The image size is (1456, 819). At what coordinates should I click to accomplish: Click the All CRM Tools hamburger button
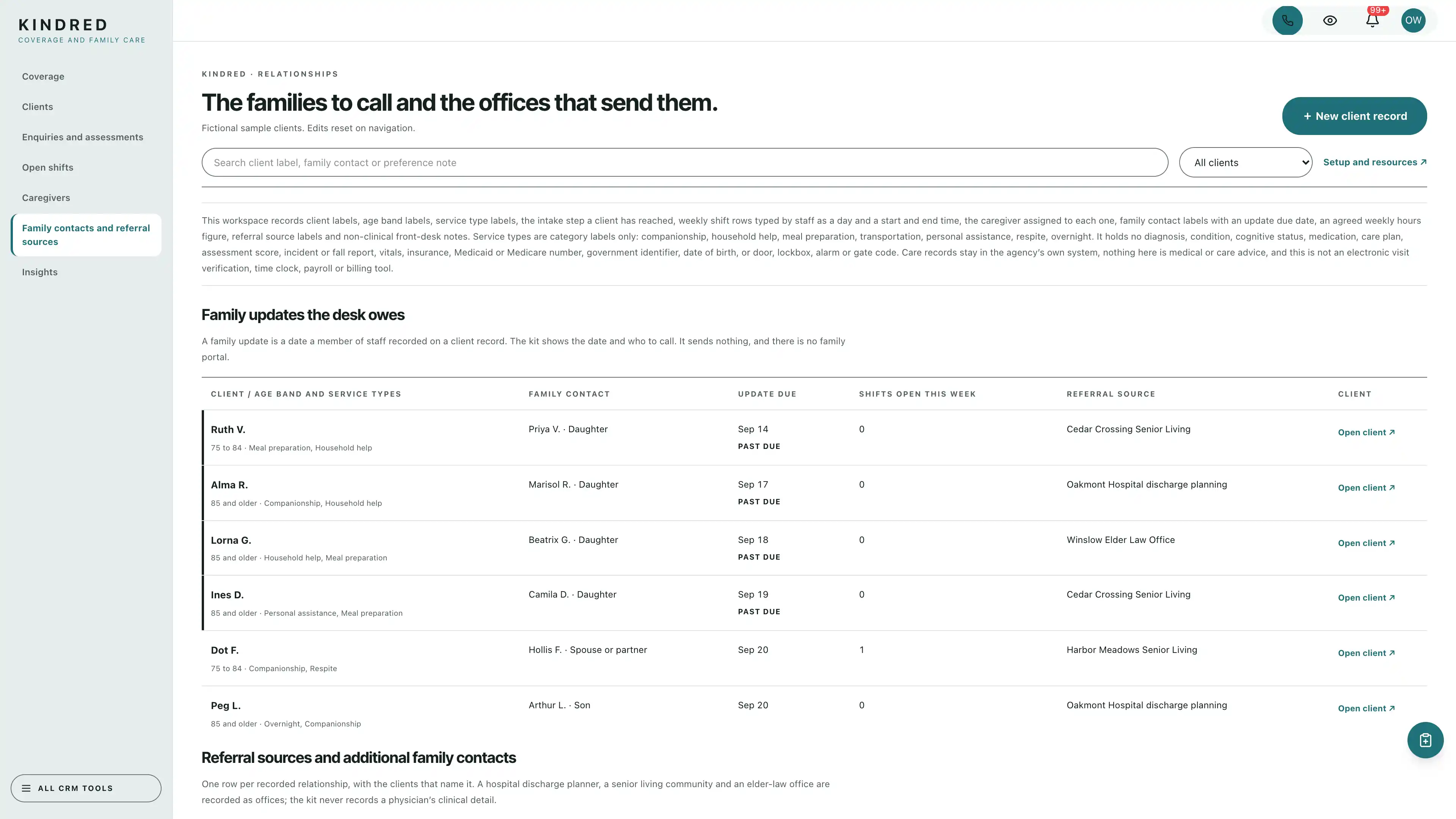pos(86,788)
